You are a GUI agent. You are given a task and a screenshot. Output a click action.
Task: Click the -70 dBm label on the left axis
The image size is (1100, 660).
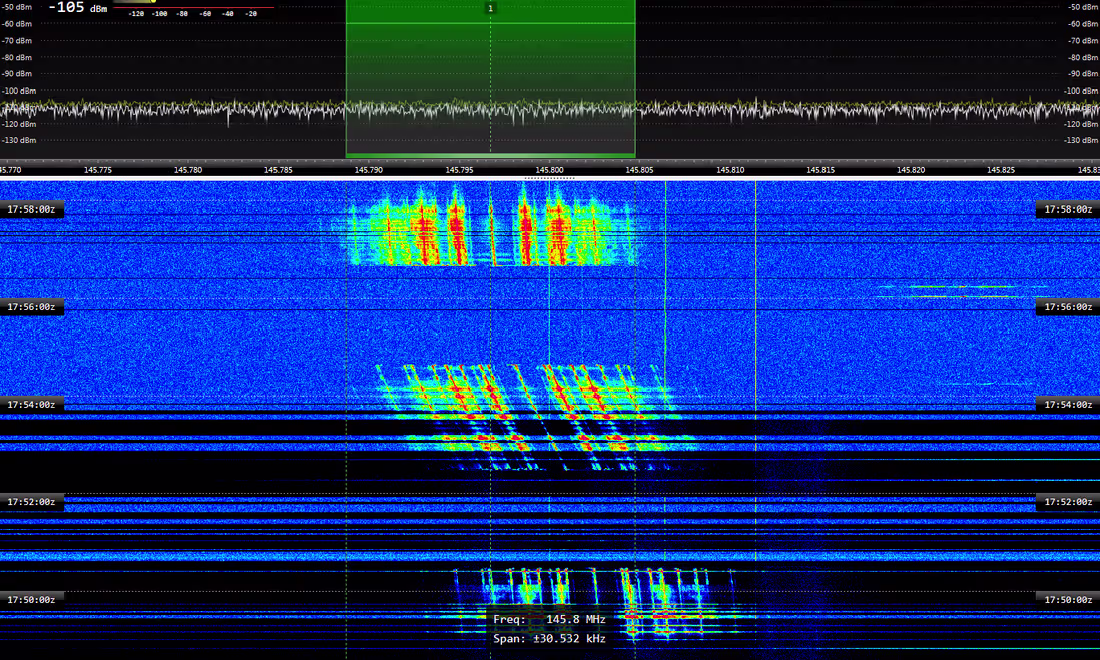[17, 41]
